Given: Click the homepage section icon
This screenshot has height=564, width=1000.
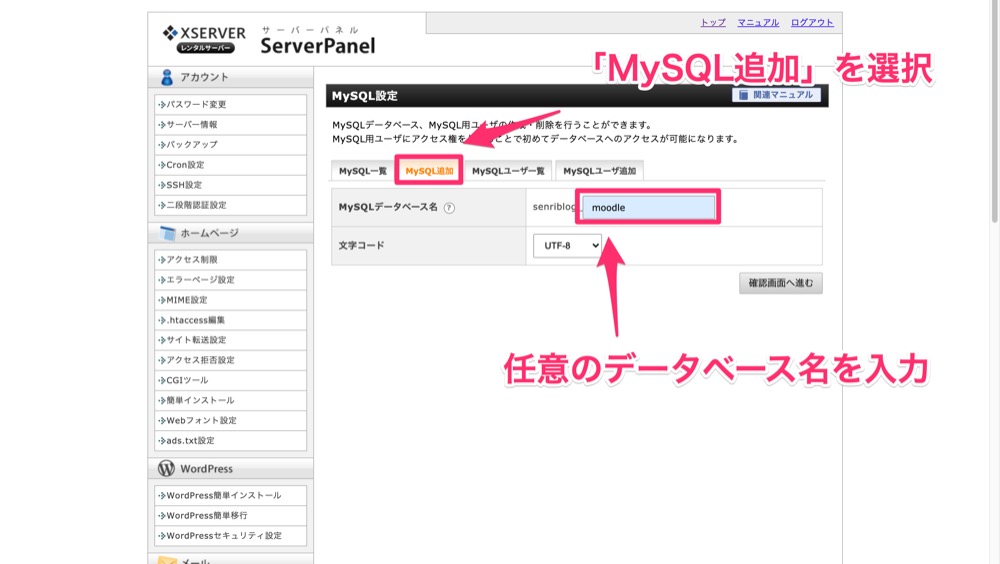Looking at the screenshot, I should pyautogui.click(x=168, y=233).
